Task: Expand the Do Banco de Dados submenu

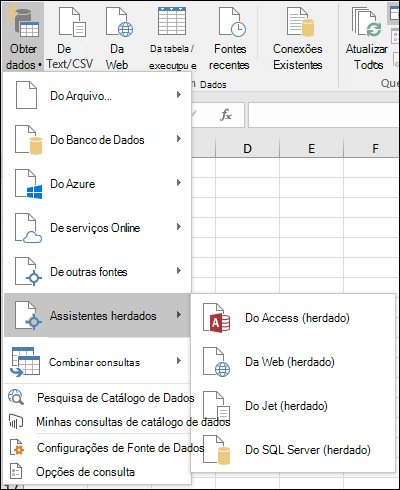Action: 97,140
